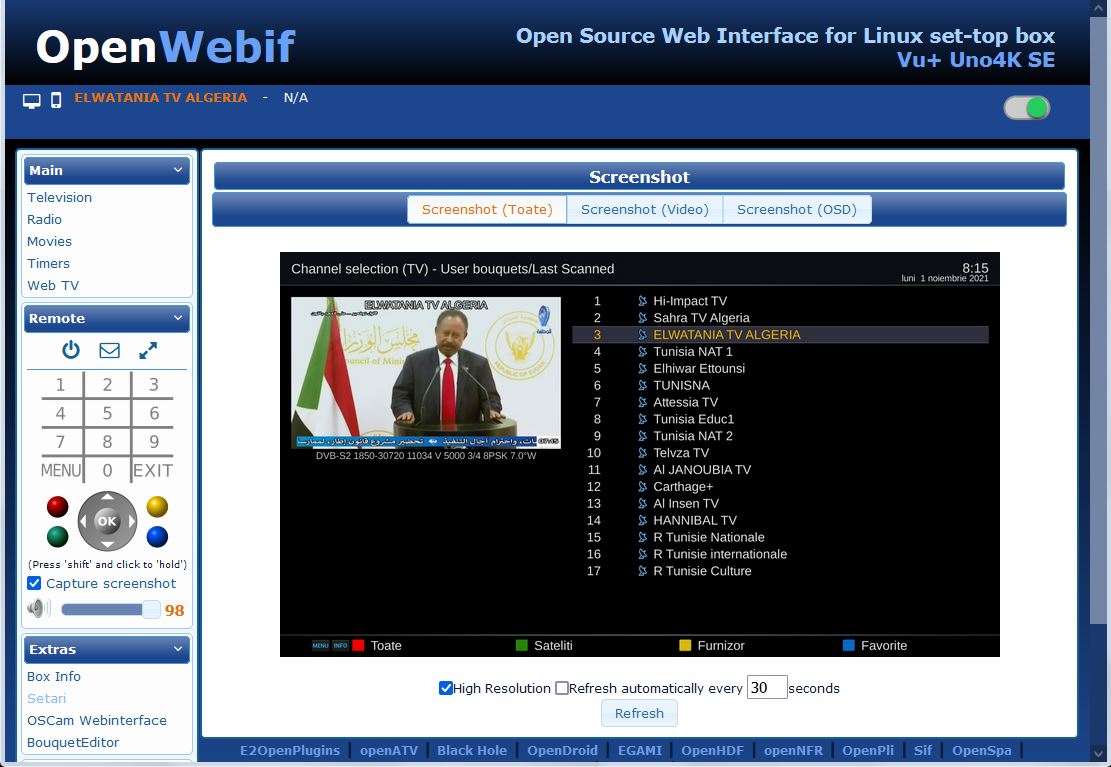Viewport: 1111px width, 767px height.
Task: Open the send message envelope icon
Action: tap(109, 350)
